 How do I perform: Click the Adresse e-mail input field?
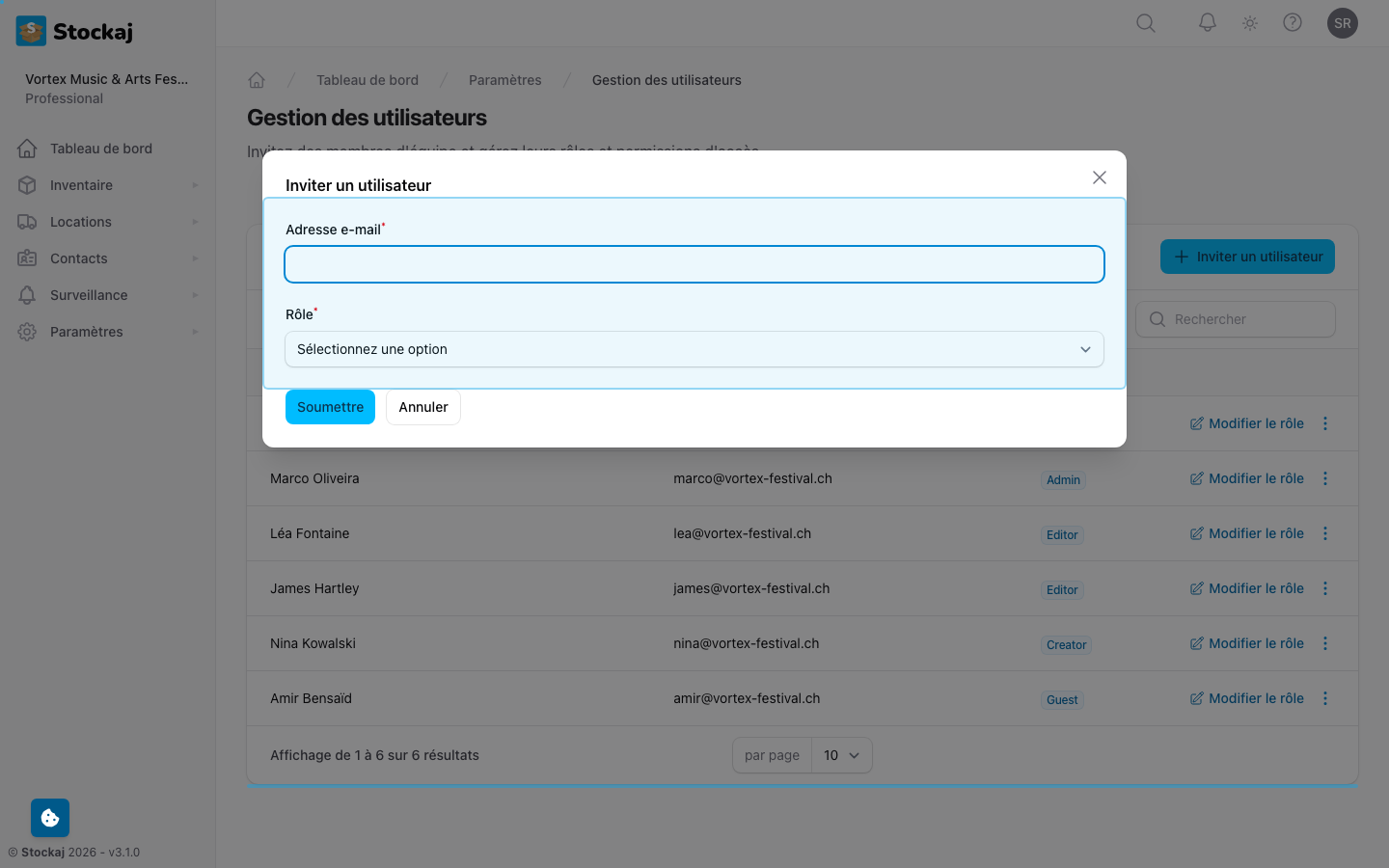pos(694,263)
